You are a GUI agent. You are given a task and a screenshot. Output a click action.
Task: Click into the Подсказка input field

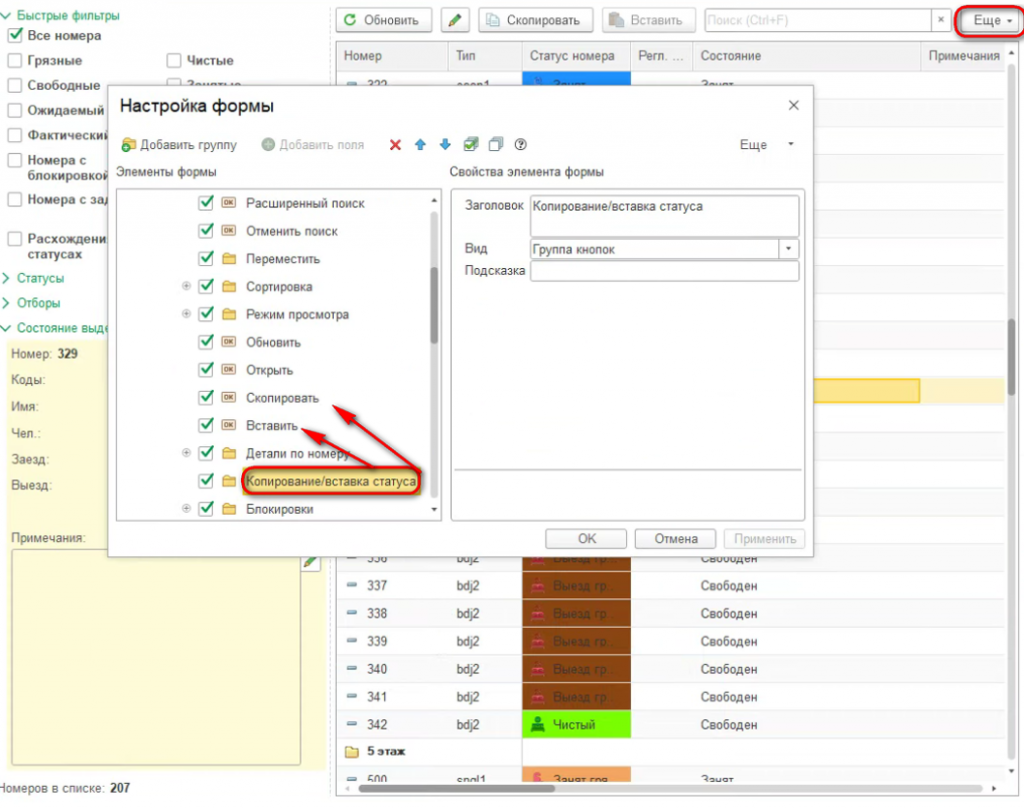click(664, 271)
